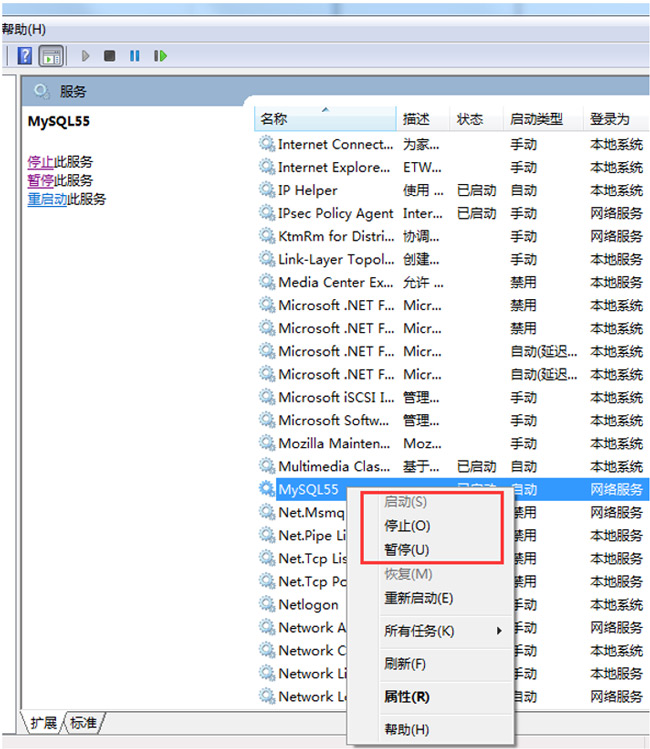650x749 pixels.
Task: Open 属性(R) from the context menu
Action: 406,696
